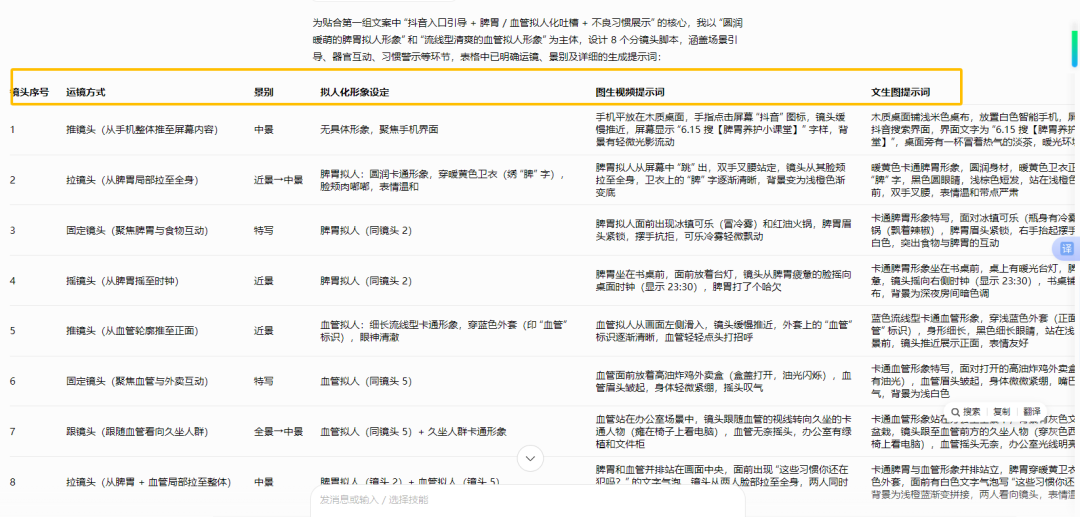Click the 文生图提示词 column header
Image resolution: width=1080 pixels, height=517 pixels.
point(900,92)
